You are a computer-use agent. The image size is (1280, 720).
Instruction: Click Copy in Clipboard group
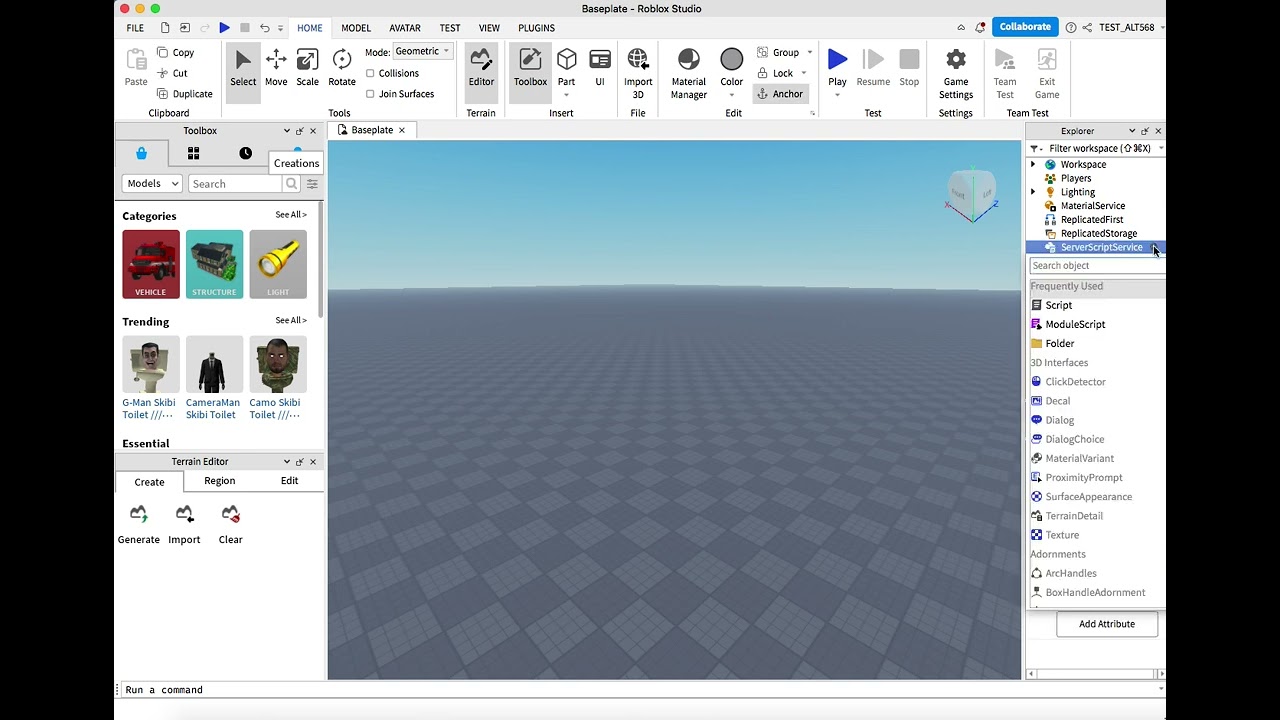click(x=175, y=52)
